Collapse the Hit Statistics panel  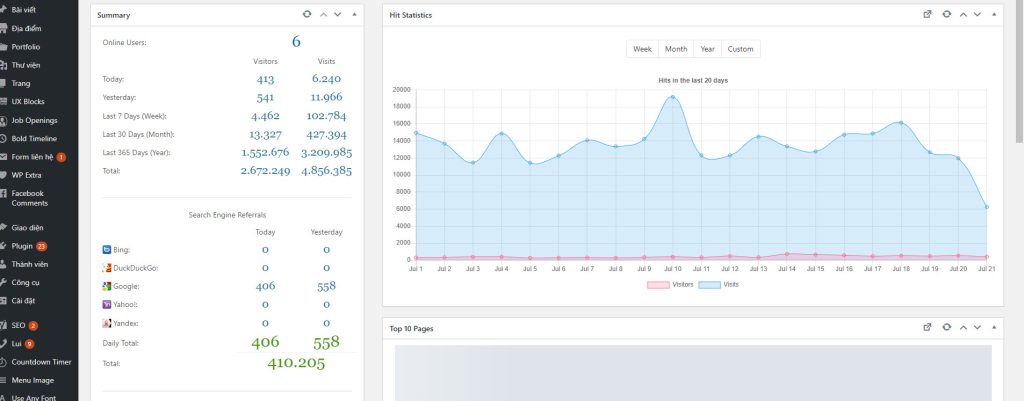pos(993,15)
